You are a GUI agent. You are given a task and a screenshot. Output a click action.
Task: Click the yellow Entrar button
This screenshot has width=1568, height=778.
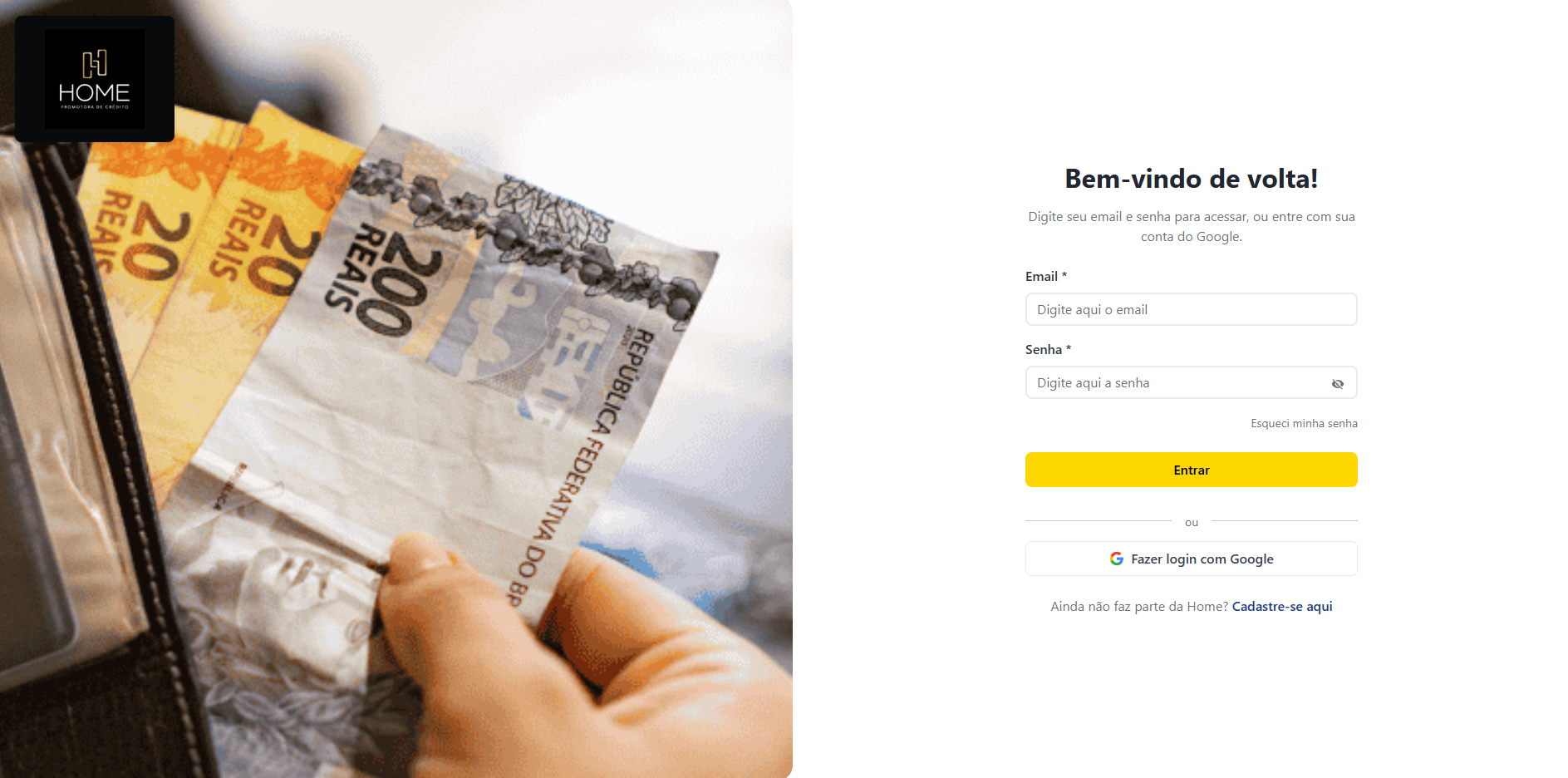[1191, 470]
